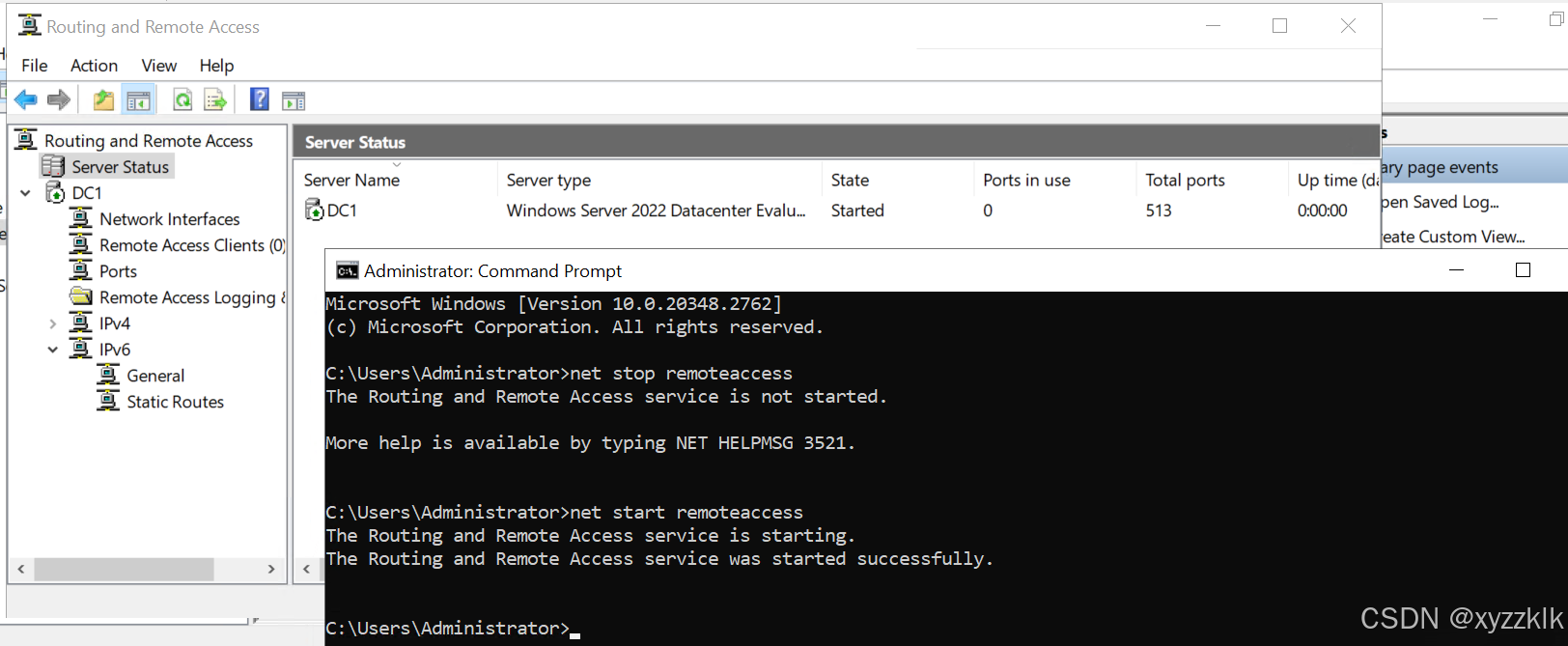Sort by Up time column header
Image resolution: width=1568 pixels, height=646 pixels.
[1335, 180]
